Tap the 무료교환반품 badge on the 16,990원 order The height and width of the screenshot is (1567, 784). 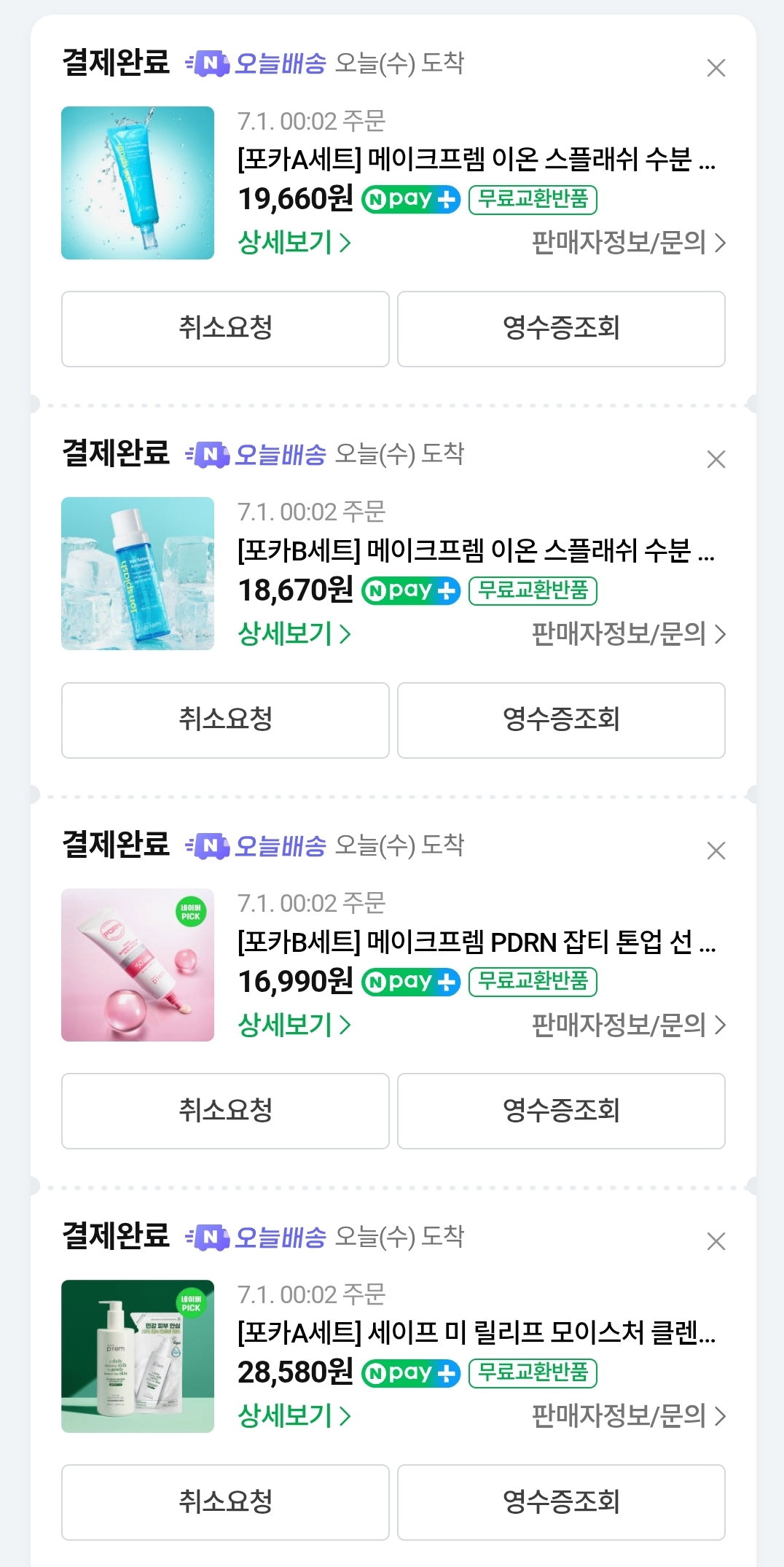[x=533, y=982]
